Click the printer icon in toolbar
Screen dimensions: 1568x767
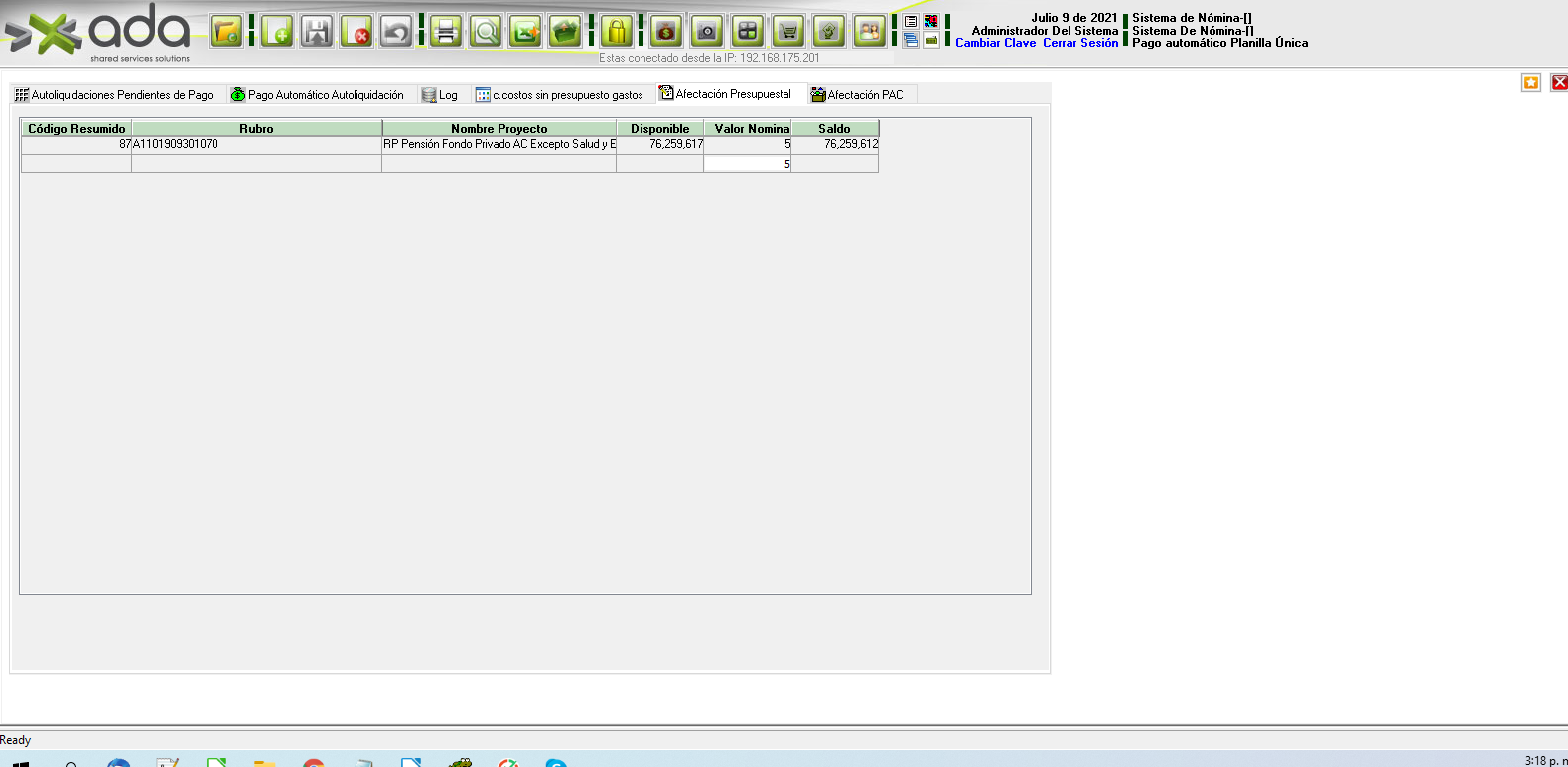pos(446,32)
